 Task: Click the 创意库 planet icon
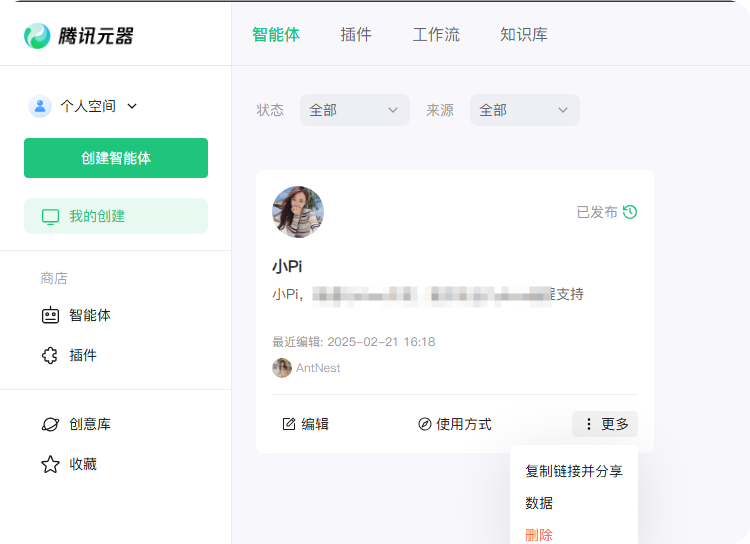(50, 425)
